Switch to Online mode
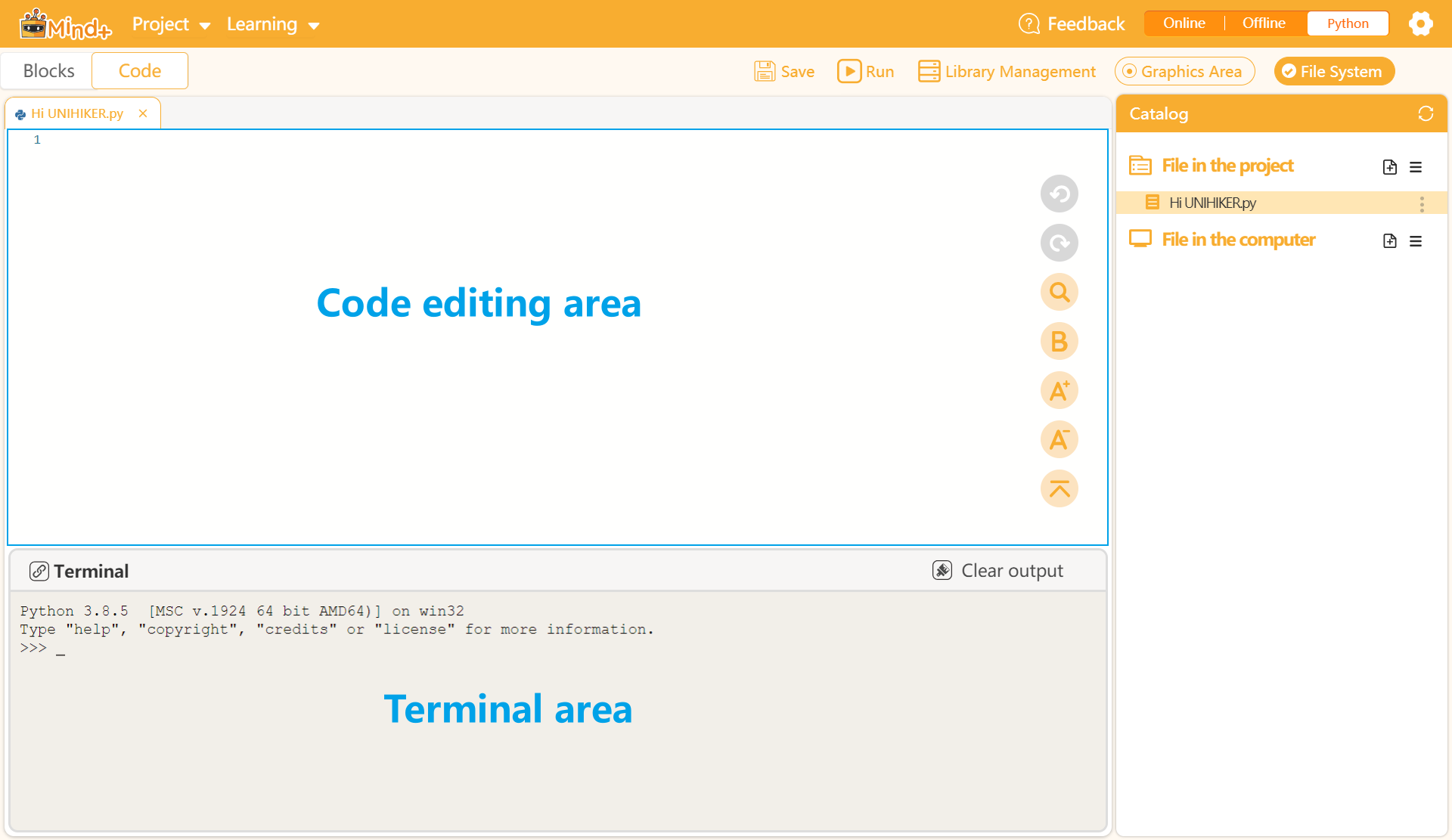 coord(1184,23)
